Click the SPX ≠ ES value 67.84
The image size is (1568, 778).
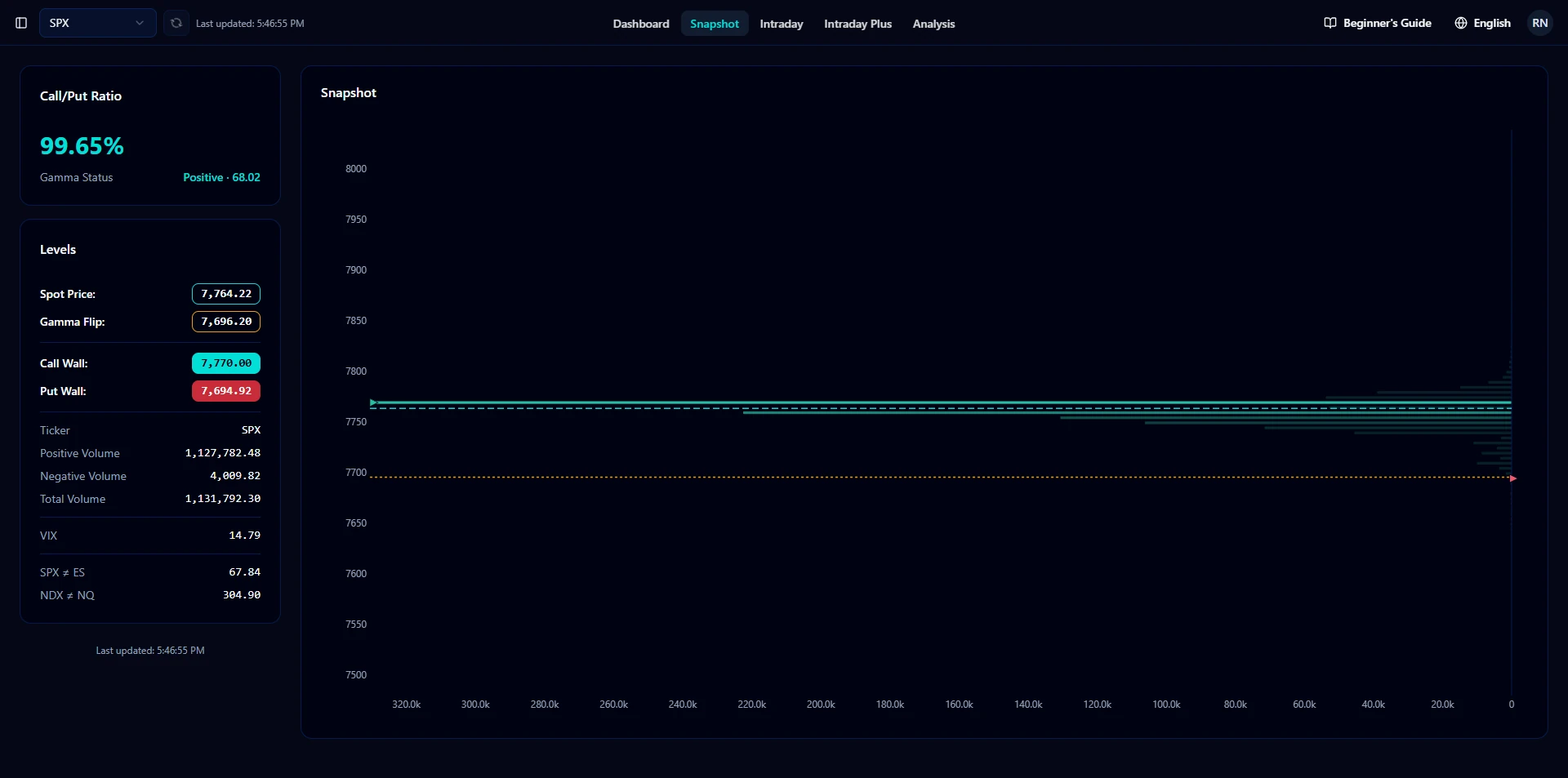245,572
